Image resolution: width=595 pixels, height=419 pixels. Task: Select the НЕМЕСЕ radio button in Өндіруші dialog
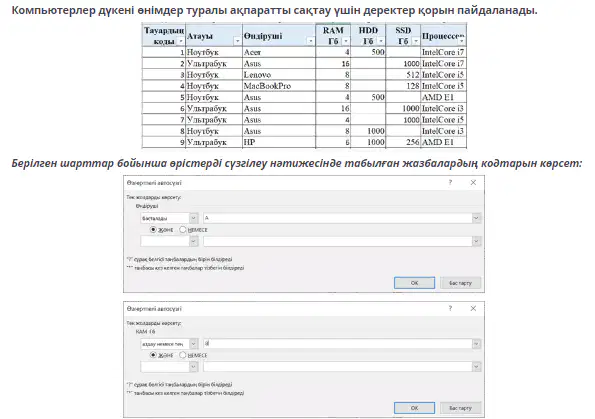pyautogui.click(x=183, y=230)
